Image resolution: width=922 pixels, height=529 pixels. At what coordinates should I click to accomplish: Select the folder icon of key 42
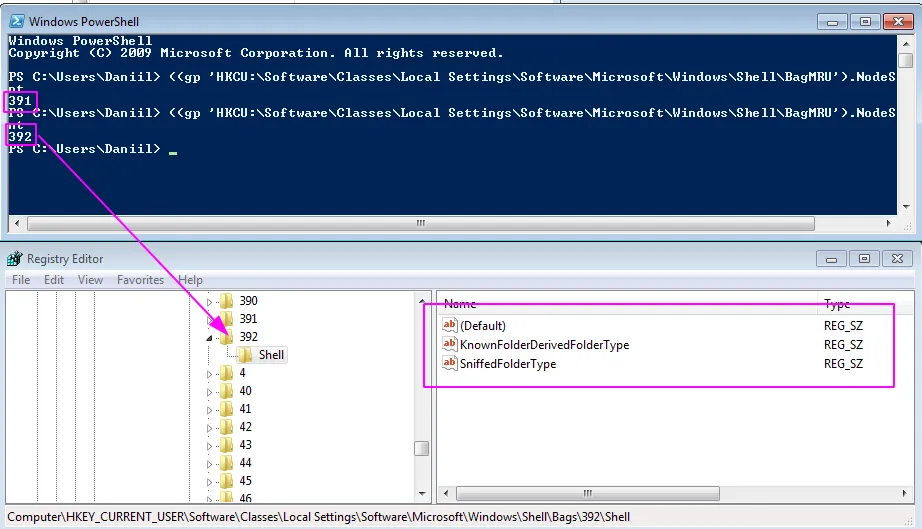(x=226, y=427)
